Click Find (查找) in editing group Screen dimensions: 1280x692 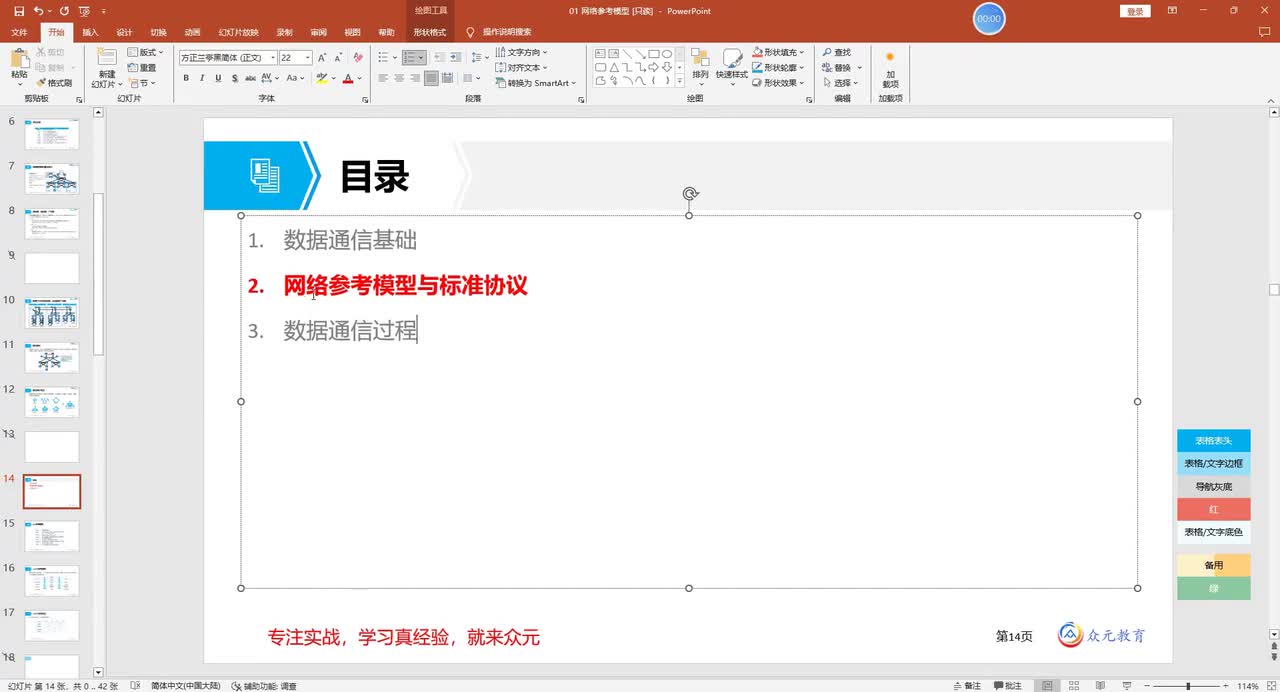point(837,52)
